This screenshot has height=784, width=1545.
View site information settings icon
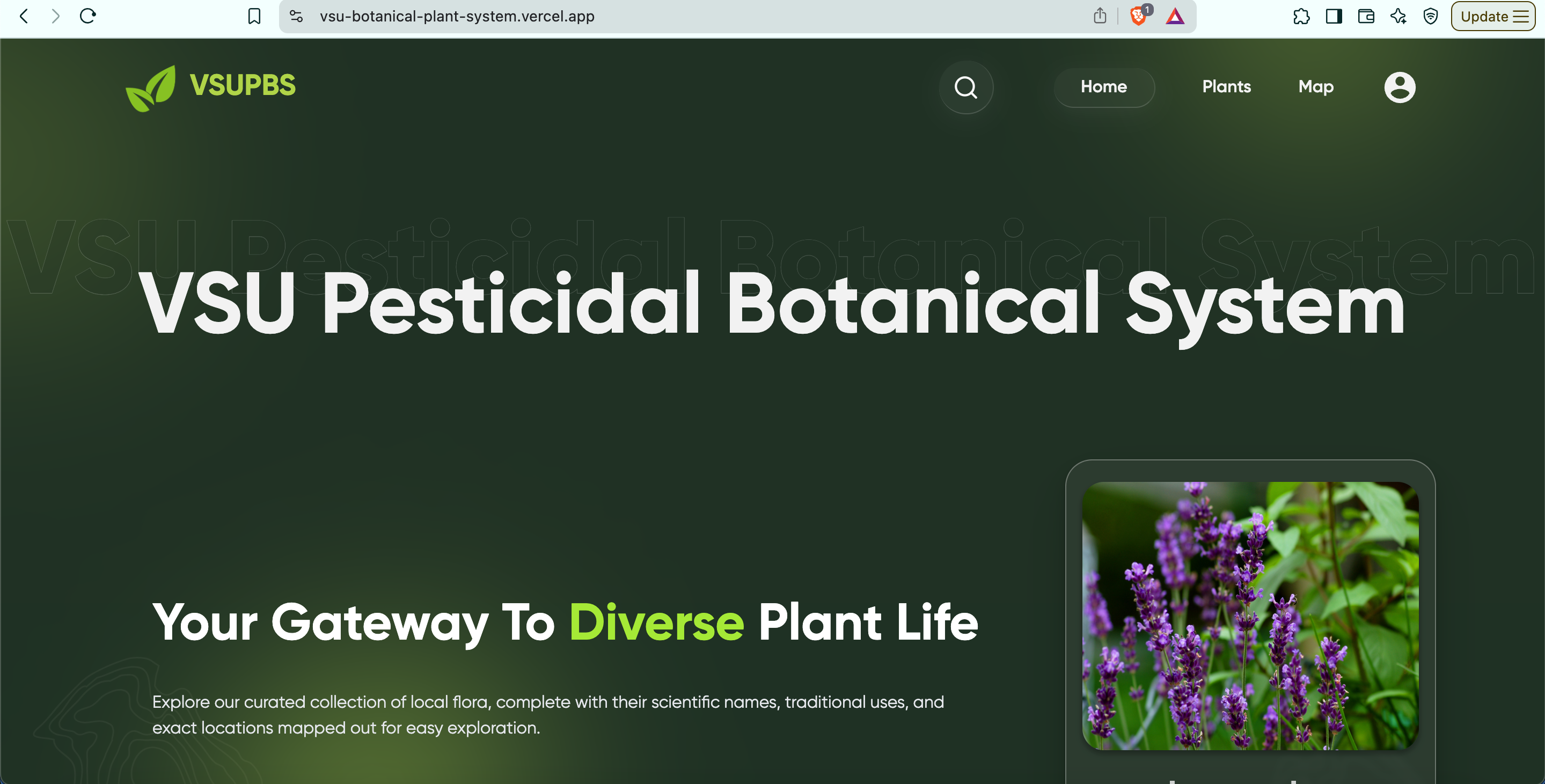296,16
